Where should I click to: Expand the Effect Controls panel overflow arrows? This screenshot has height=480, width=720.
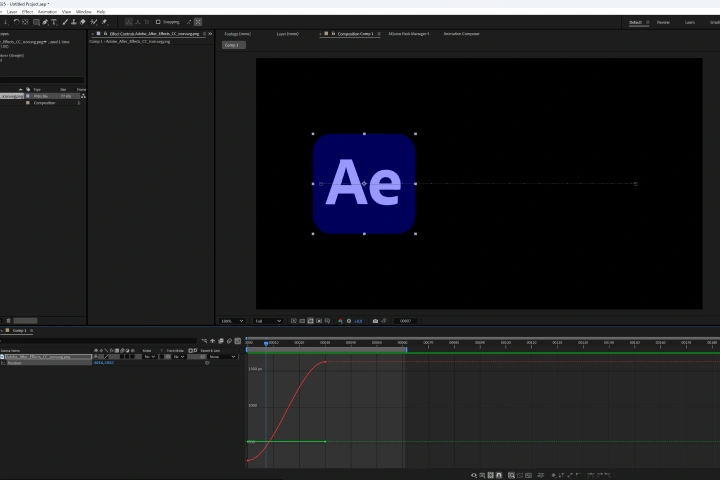click(x=210, y=34)
